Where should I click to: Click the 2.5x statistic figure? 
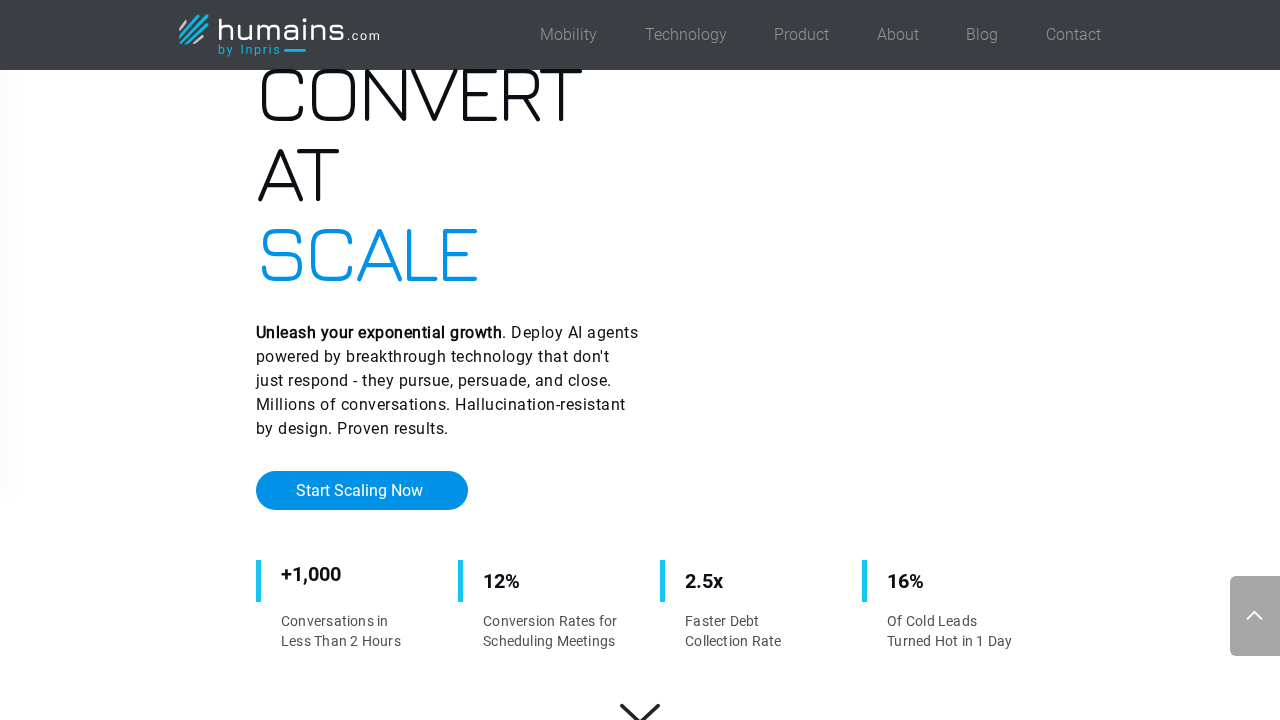point(704,581)
